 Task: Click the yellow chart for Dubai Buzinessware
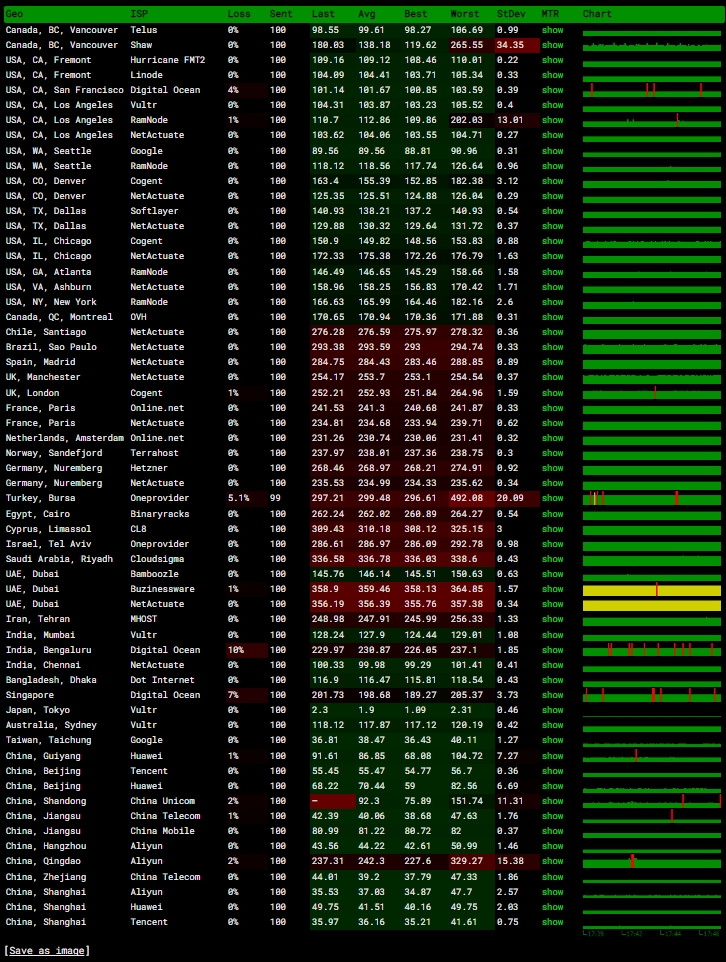[x=652, y=590]
